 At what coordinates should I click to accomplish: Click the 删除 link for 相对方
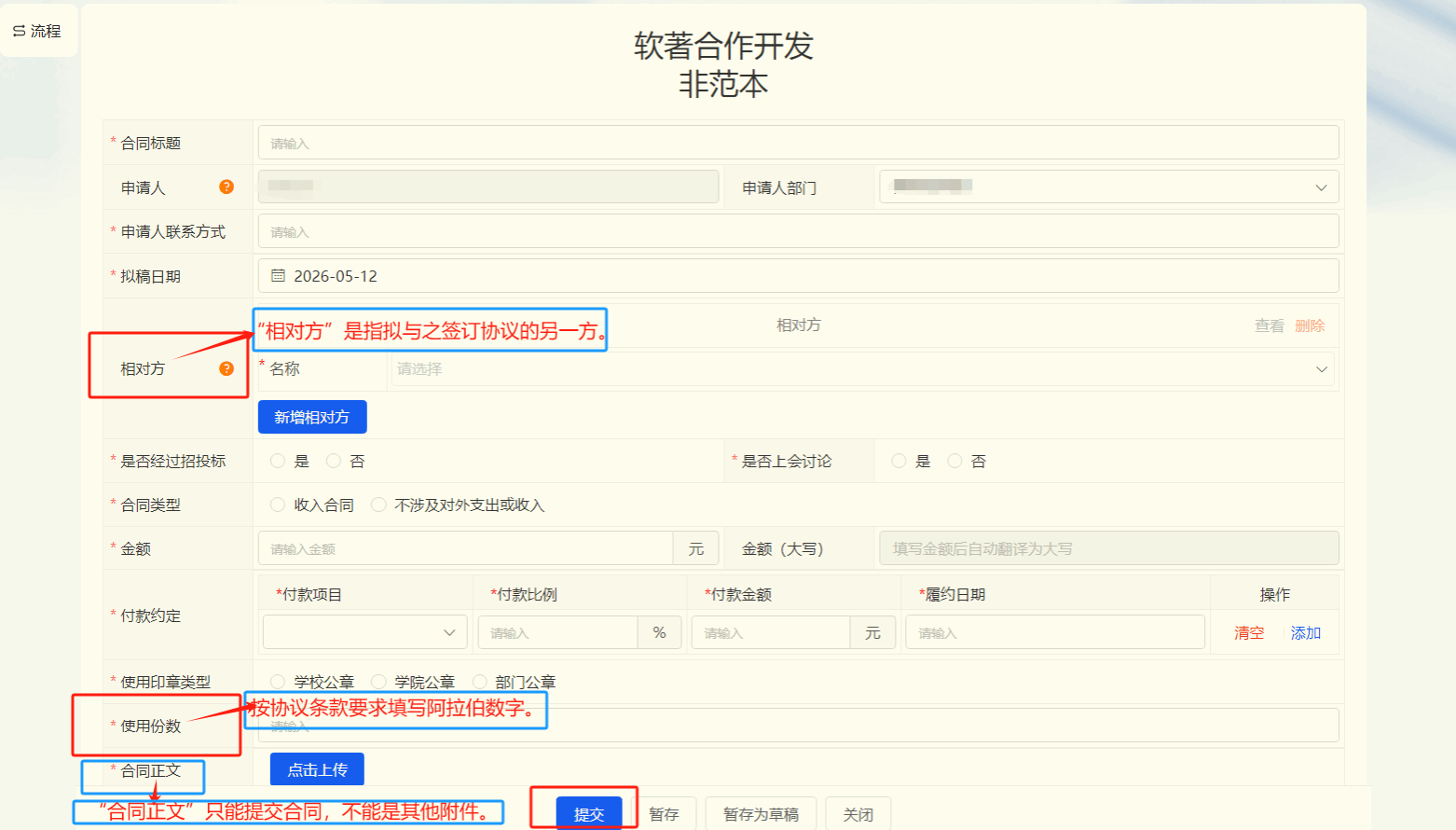[x=1310, y=325]
